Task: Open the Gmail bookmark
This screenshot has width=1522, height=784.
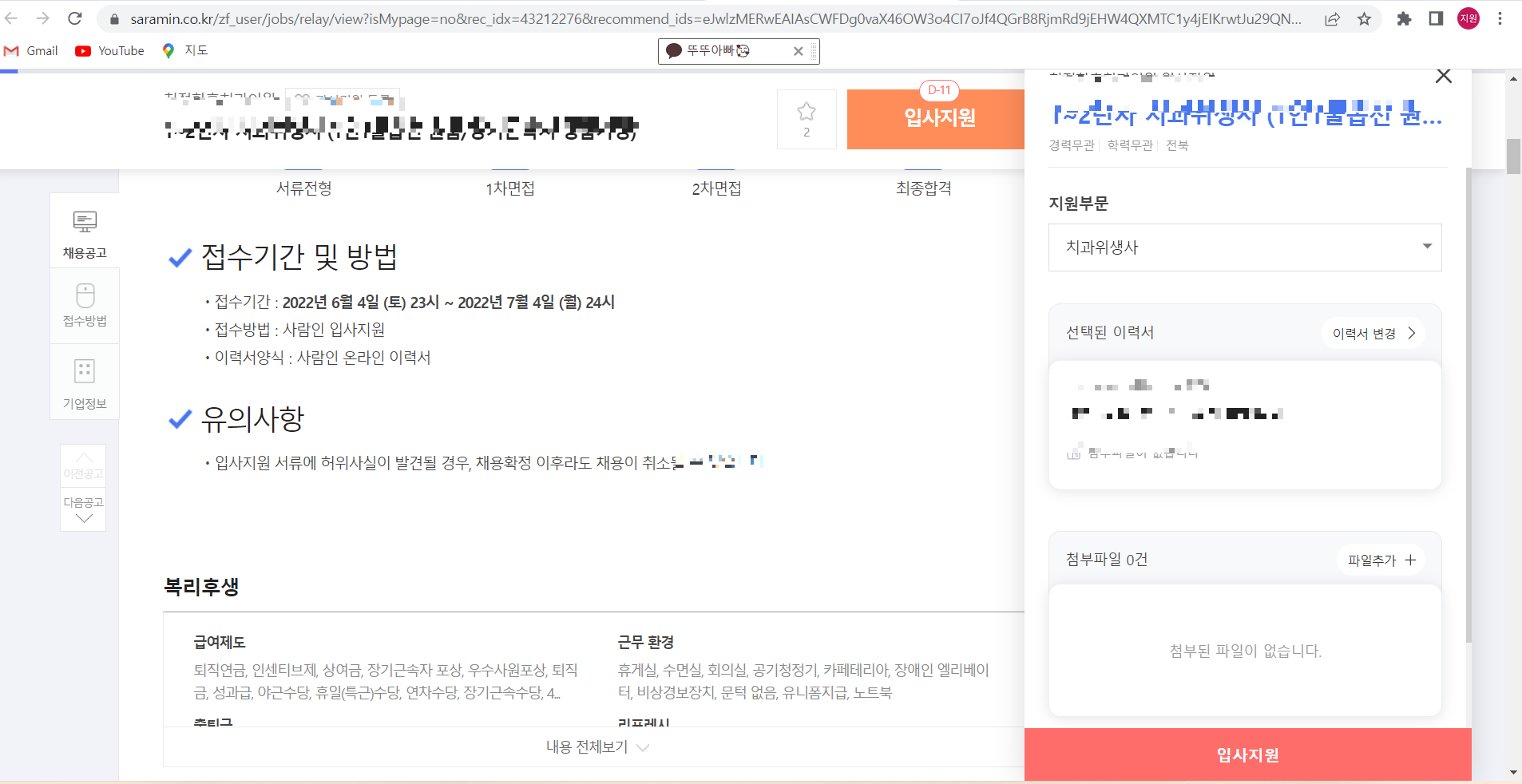Action: coord(31,50)
